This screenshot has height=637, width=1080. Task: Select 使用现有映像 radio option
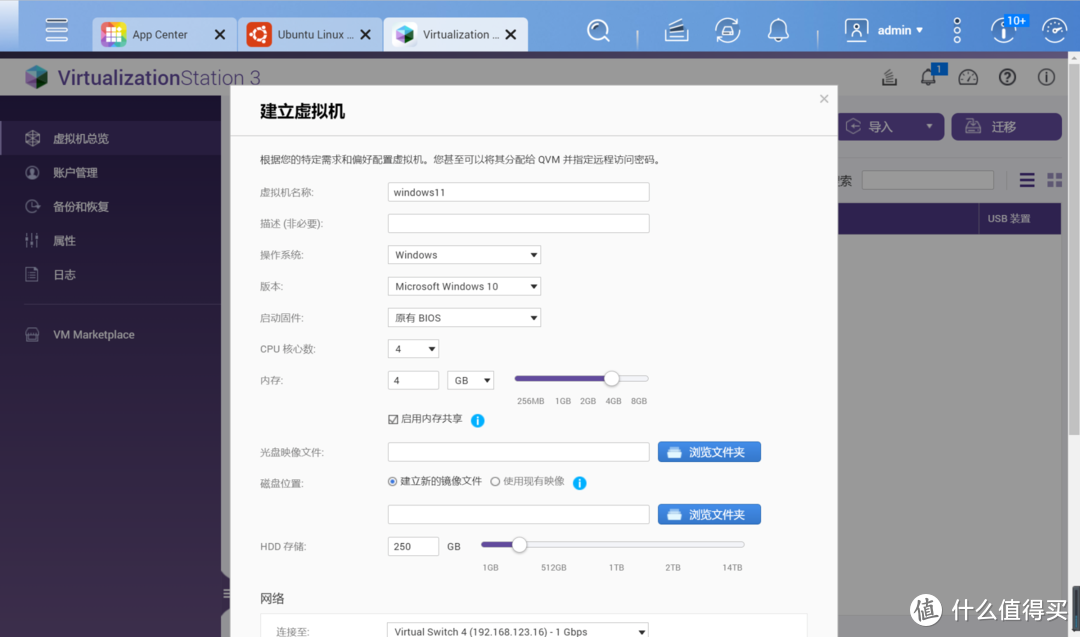coord(495,482)
